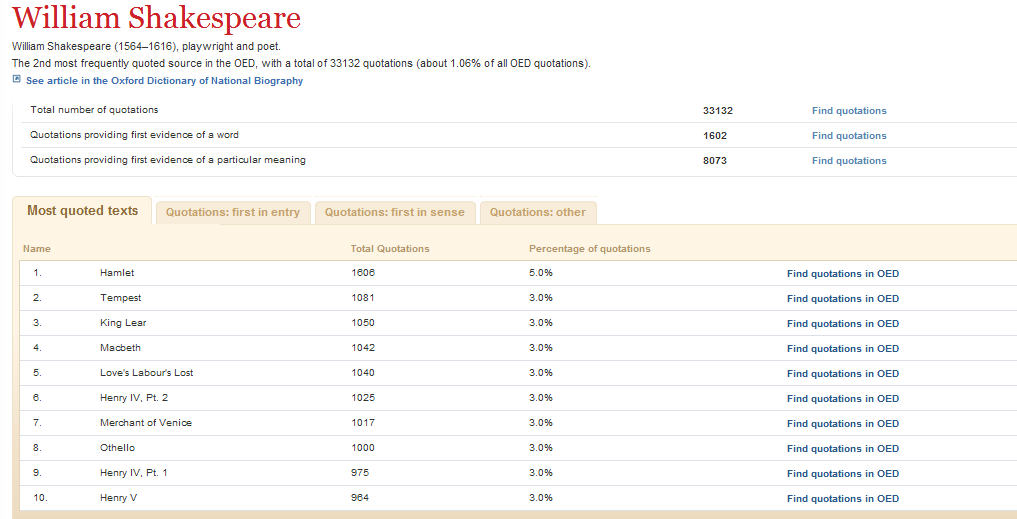Click the external link icon beside ODNB article
This screenshot has width=1017, height=519.
[x=17, y=79]
